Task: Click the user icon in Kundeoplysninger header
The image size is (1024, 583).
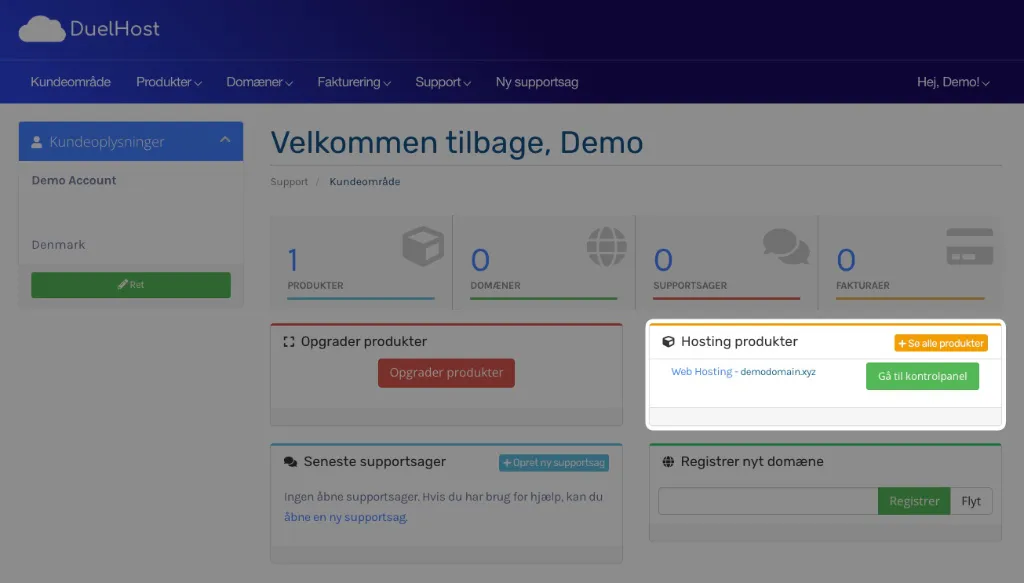Action: click(37, 142)
